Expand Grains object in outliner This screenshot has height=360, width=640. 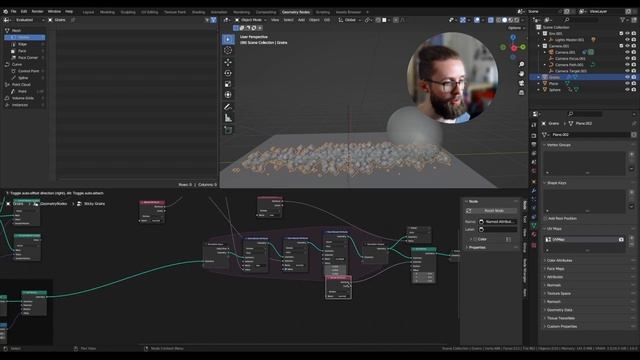(x=539, y=77)
